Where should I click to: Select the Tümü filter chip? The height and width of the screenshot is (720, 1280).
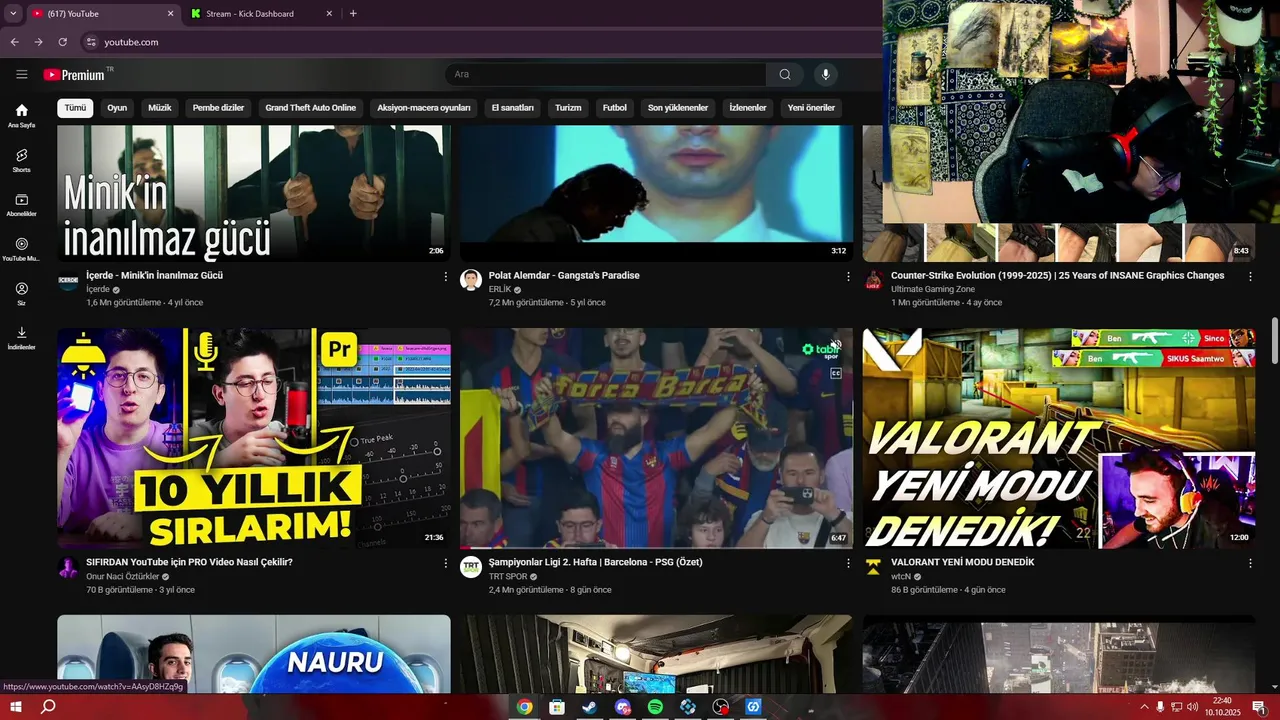tap(75, 108)
